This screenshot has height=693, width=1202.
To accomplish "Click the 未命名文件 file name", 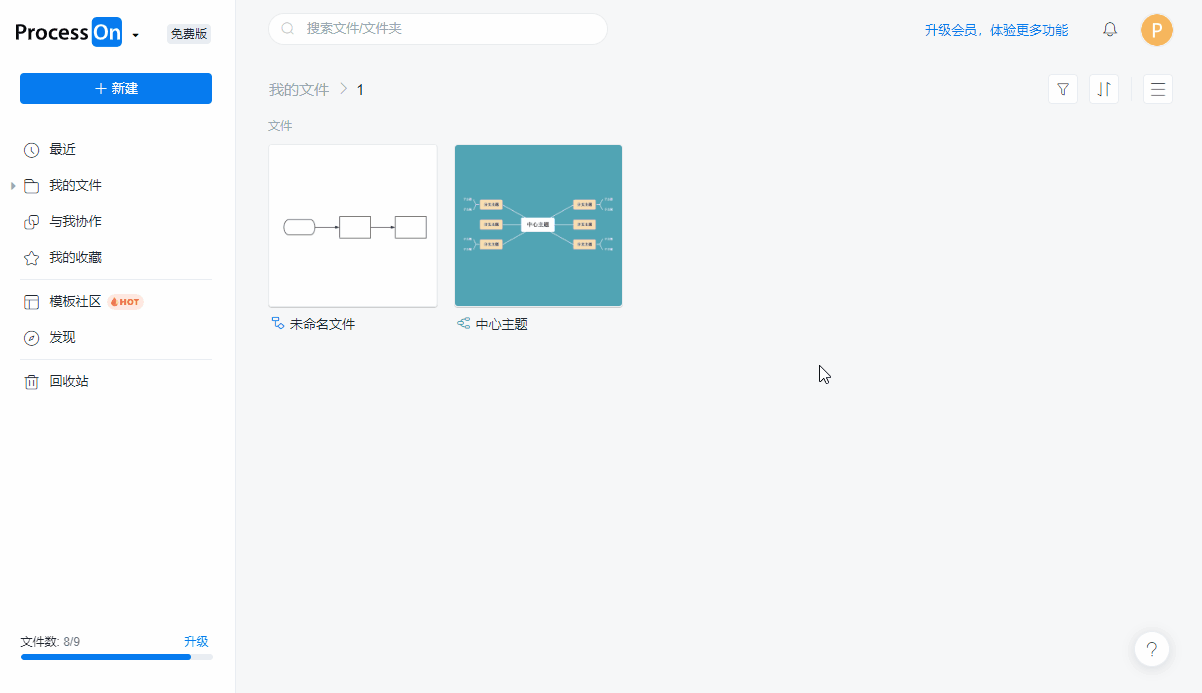I will (322, 324).
